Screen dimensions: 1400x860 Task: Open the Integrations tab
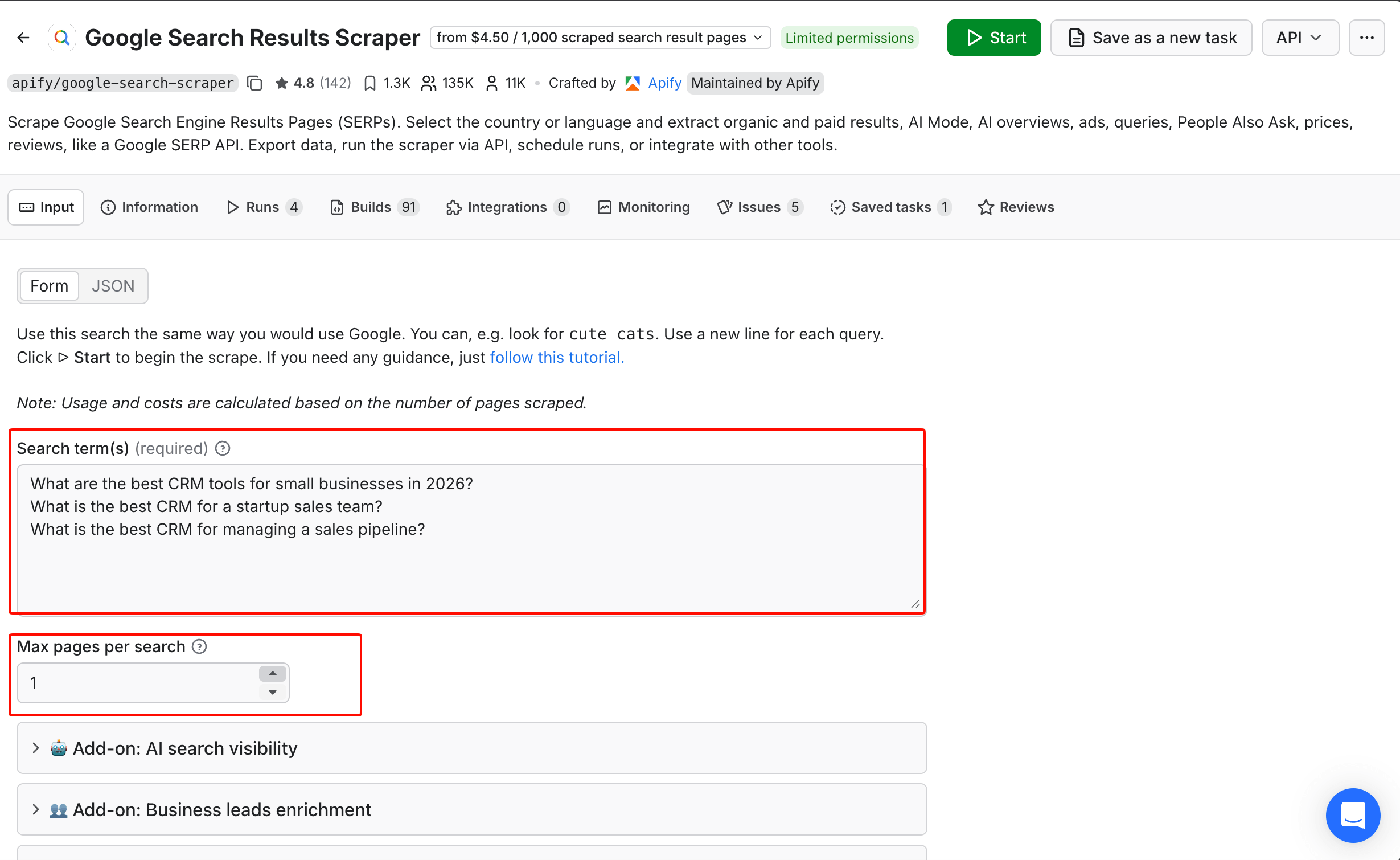coord(508,207)
